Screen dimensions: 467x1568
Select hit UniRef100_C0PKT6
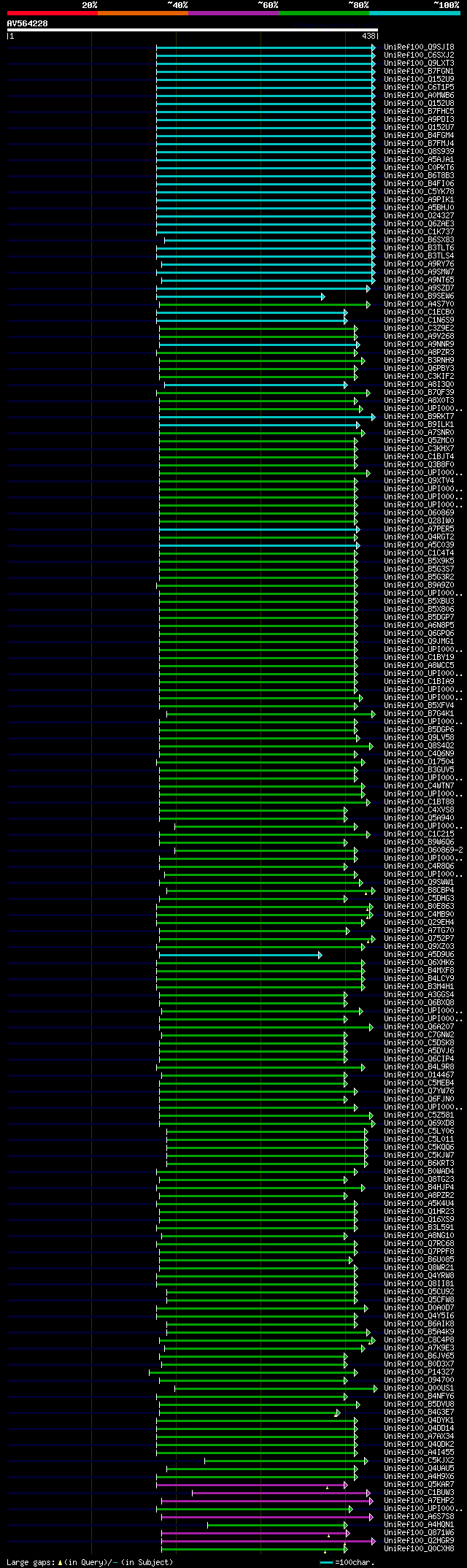coord(419,167)
